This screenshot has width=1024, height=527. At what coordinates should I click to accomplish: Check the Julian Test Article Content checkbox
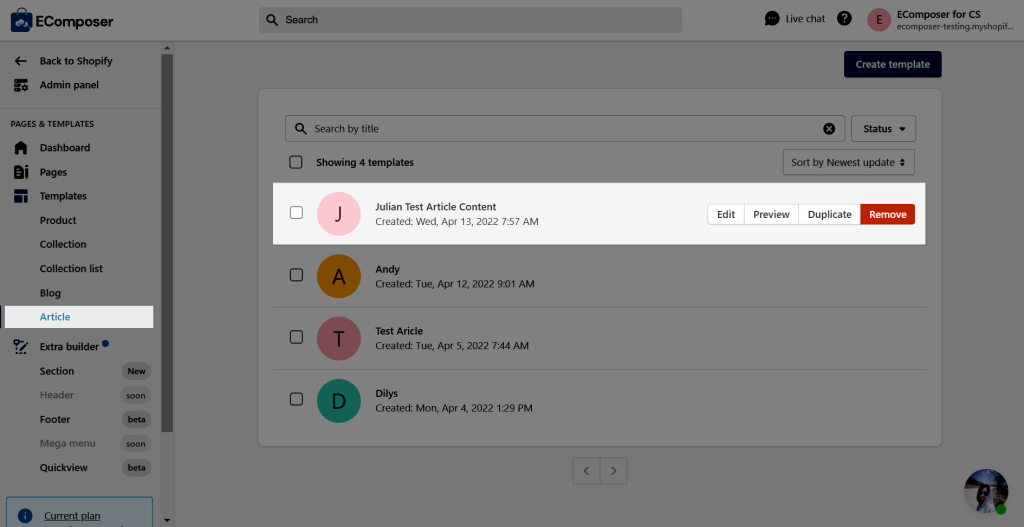coord(296,212)
